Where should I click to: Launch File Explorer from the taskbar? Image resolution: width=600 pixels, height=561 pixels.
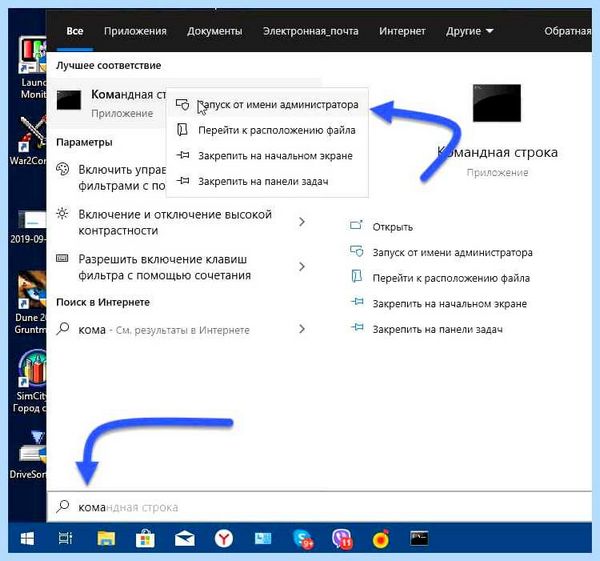coord(106,538)
